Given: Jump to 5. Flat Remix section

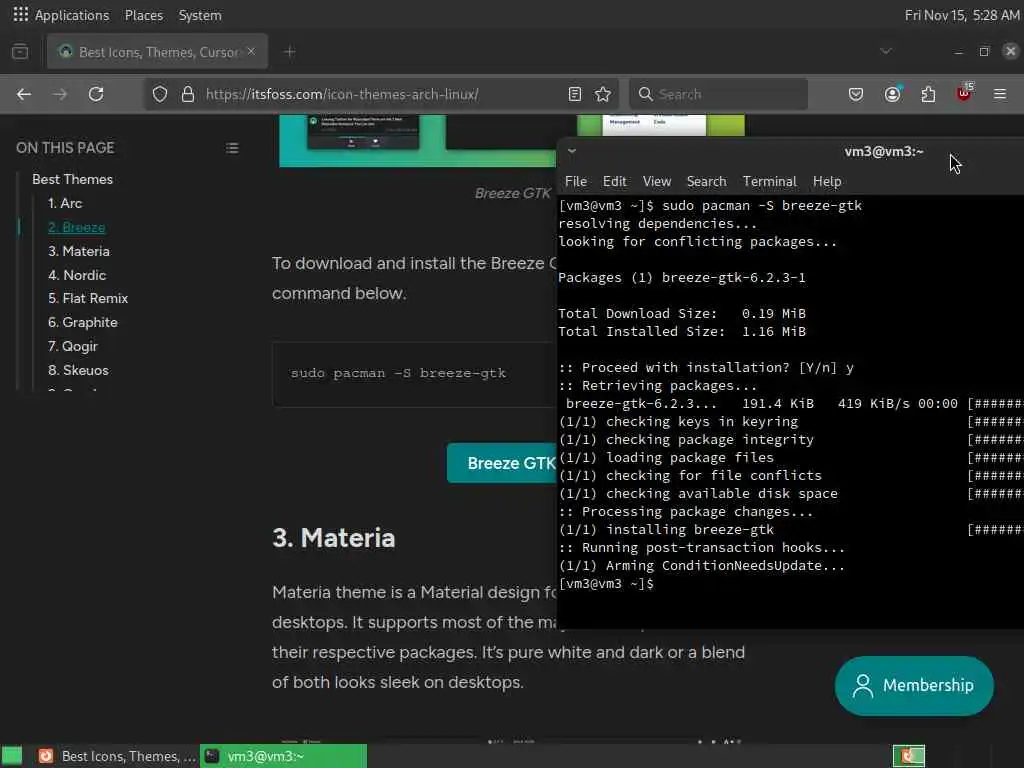Looking at the screenshot, I should tap(88, 298).
